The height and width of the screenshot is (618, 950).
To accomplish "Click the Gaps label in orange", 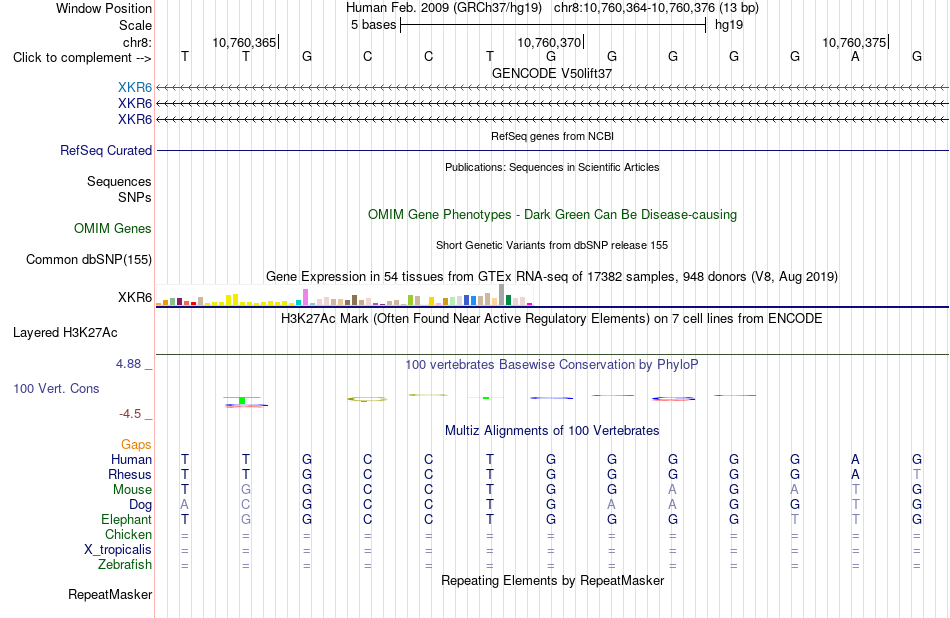I will click(x=136, y=445).
